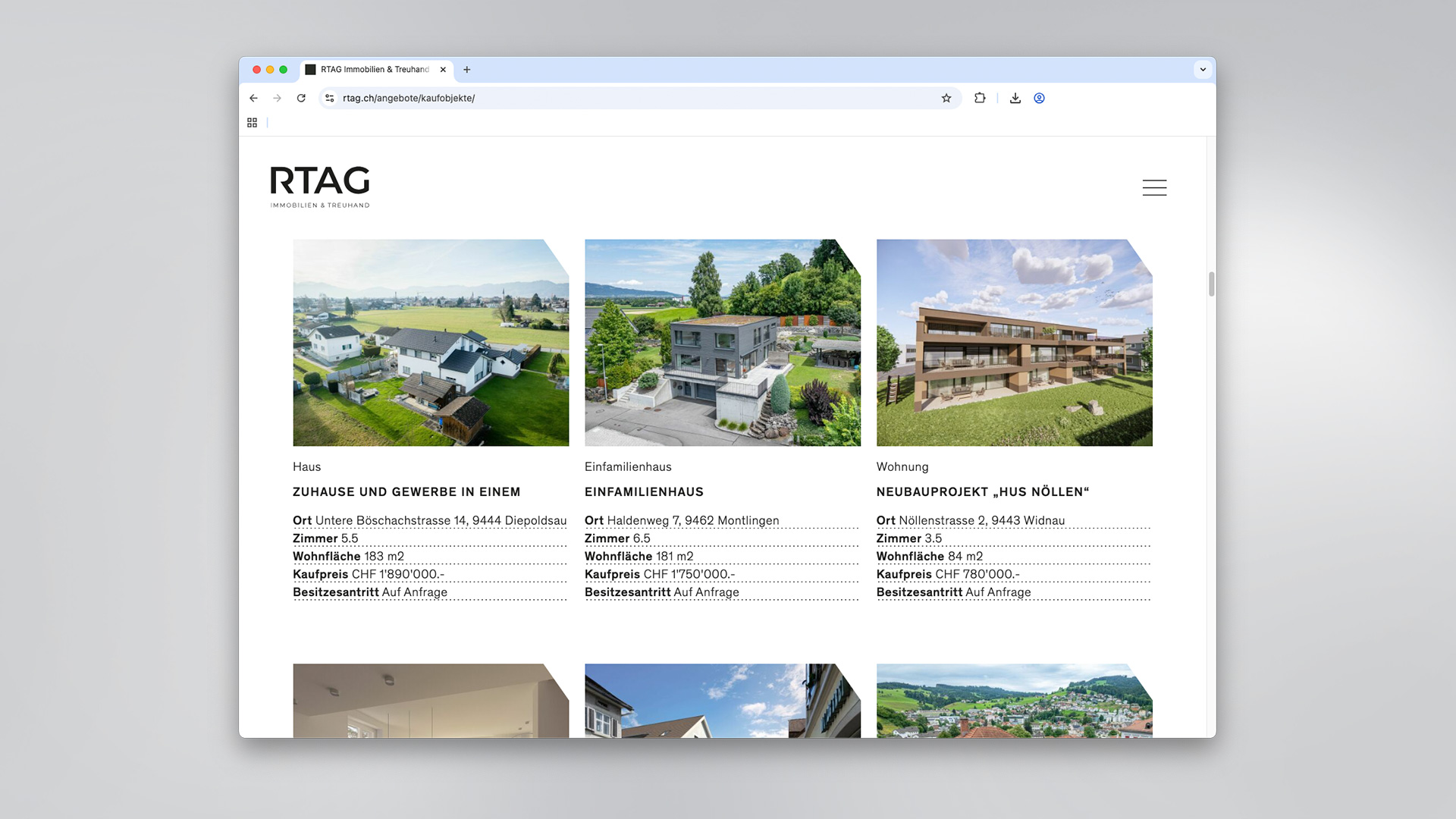Image resolution: width=1456 pixels, height=819 pixels.
Task: Reload the page with refresh icon
Action: click(x=301, y=98)
